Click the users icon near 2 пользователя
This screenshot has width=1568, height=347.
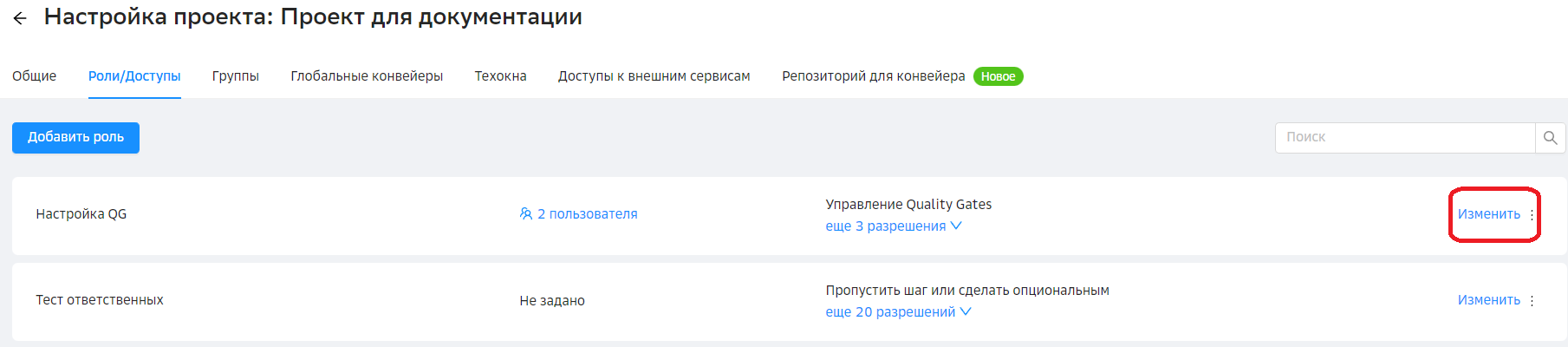(525, 213)
